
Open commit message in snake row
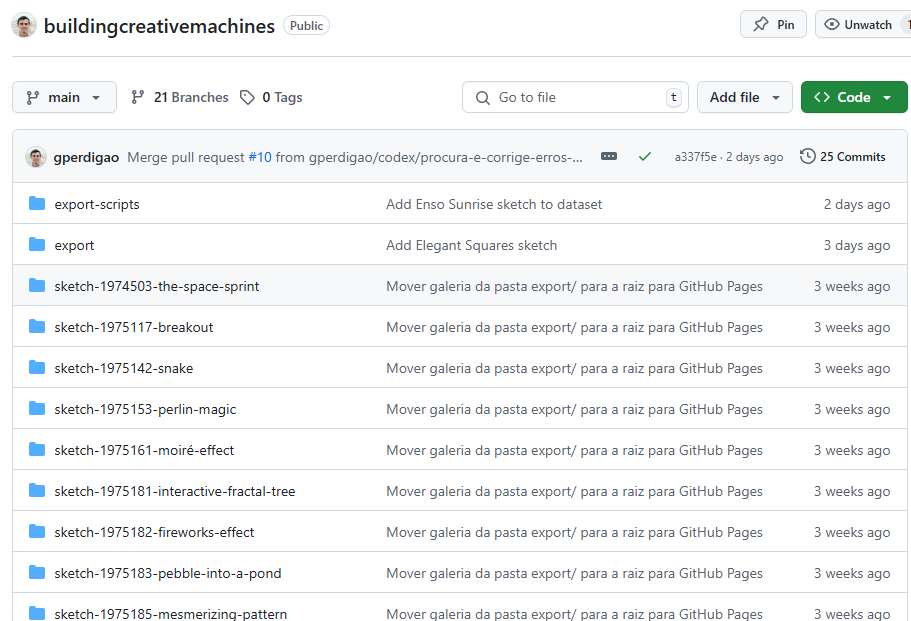tap(574, 368)
